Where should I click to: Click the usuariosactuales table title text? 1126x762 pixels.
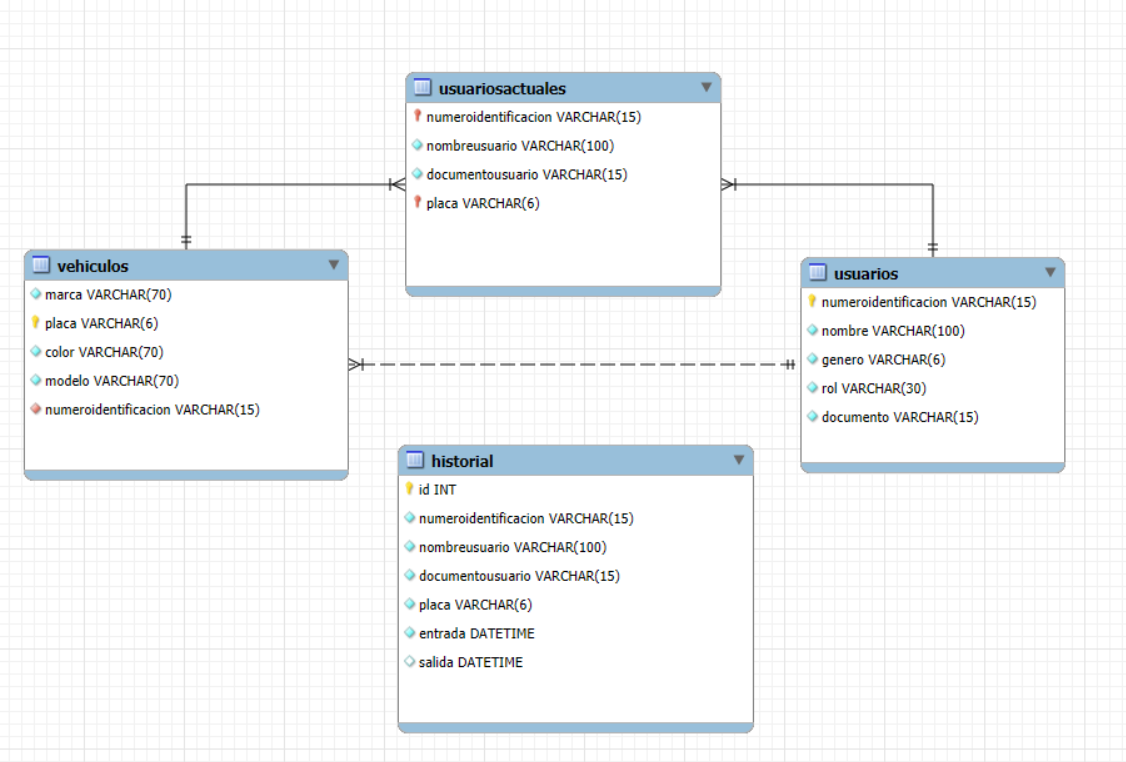[504, 88]
